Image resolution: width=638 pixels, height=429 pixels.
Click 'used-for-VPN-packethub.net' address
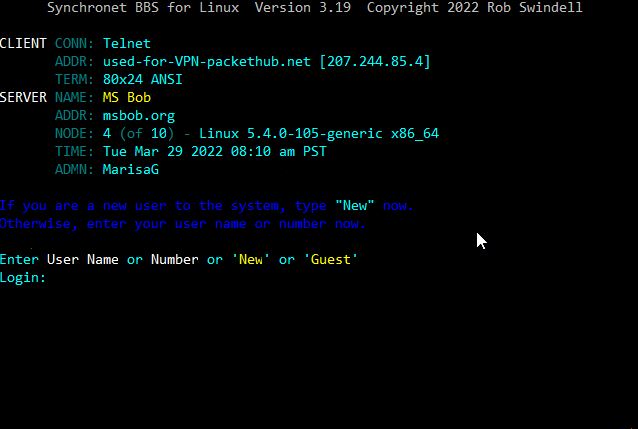coord(207,61)
